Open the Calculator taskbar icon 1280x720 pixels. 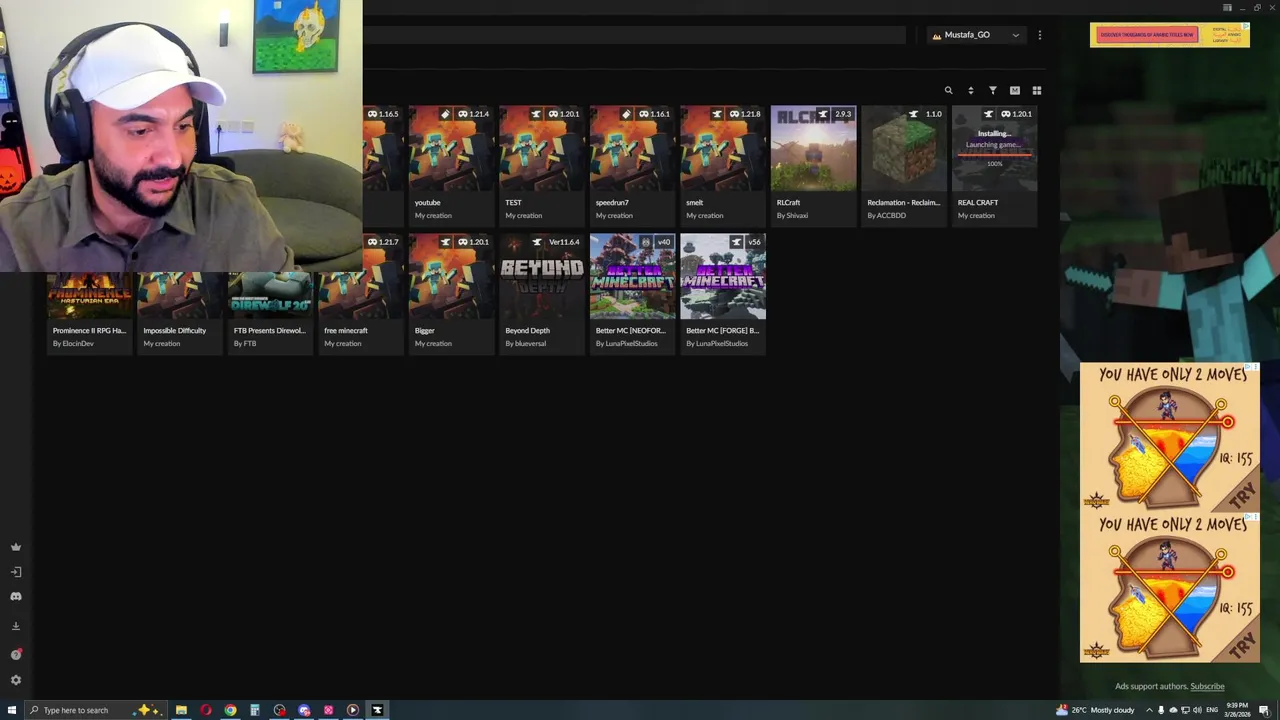(255, 710)
